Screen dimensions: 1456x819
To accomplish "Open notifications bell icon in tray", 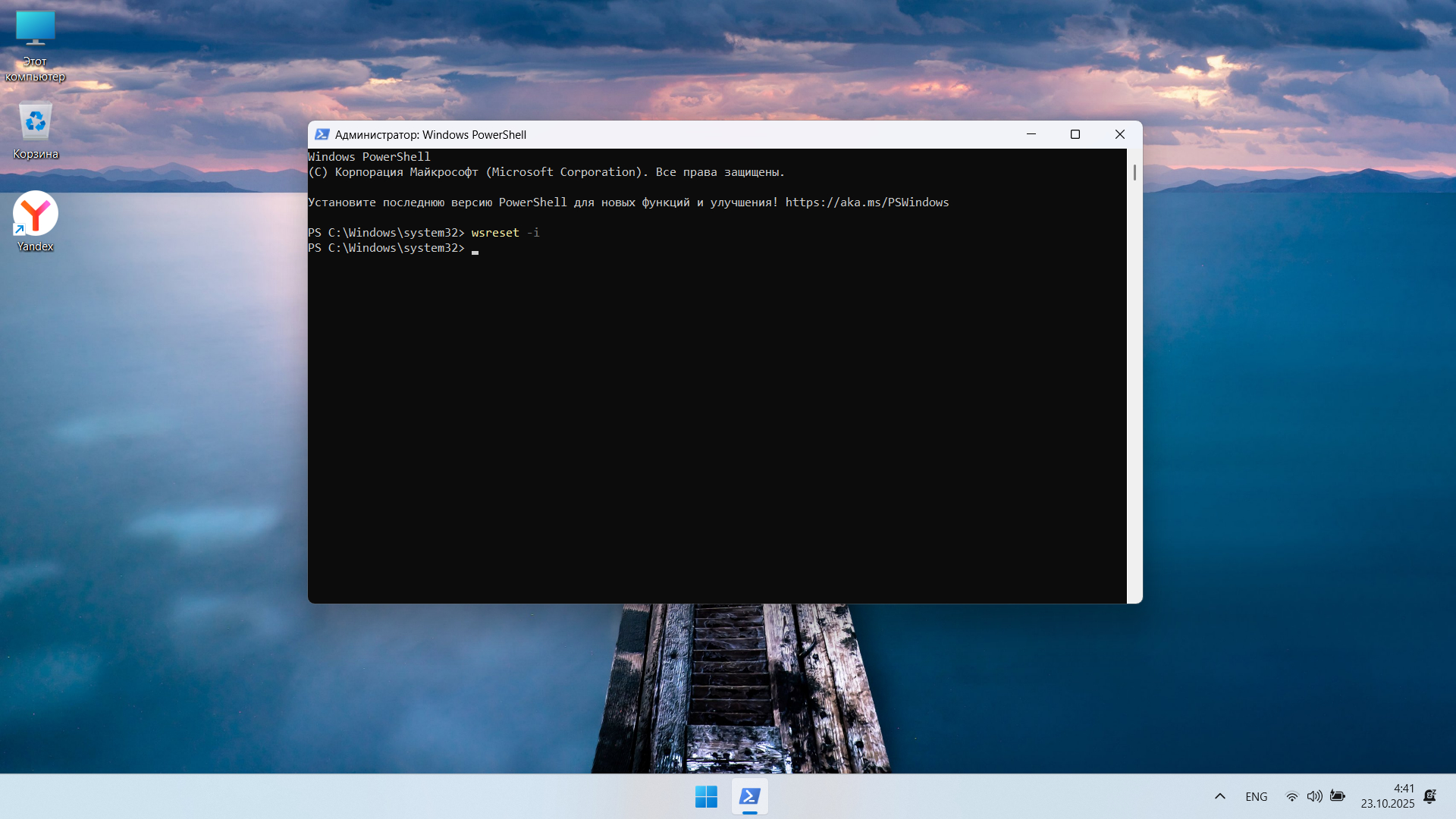I will click(x=1429, y=796).
